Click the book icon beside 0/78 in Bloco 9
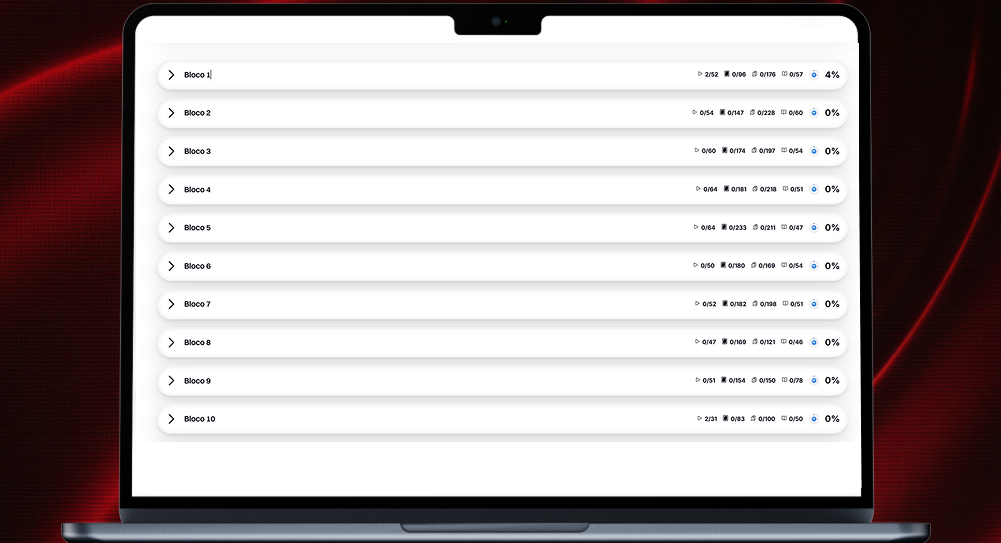 [x=785, y=380]
